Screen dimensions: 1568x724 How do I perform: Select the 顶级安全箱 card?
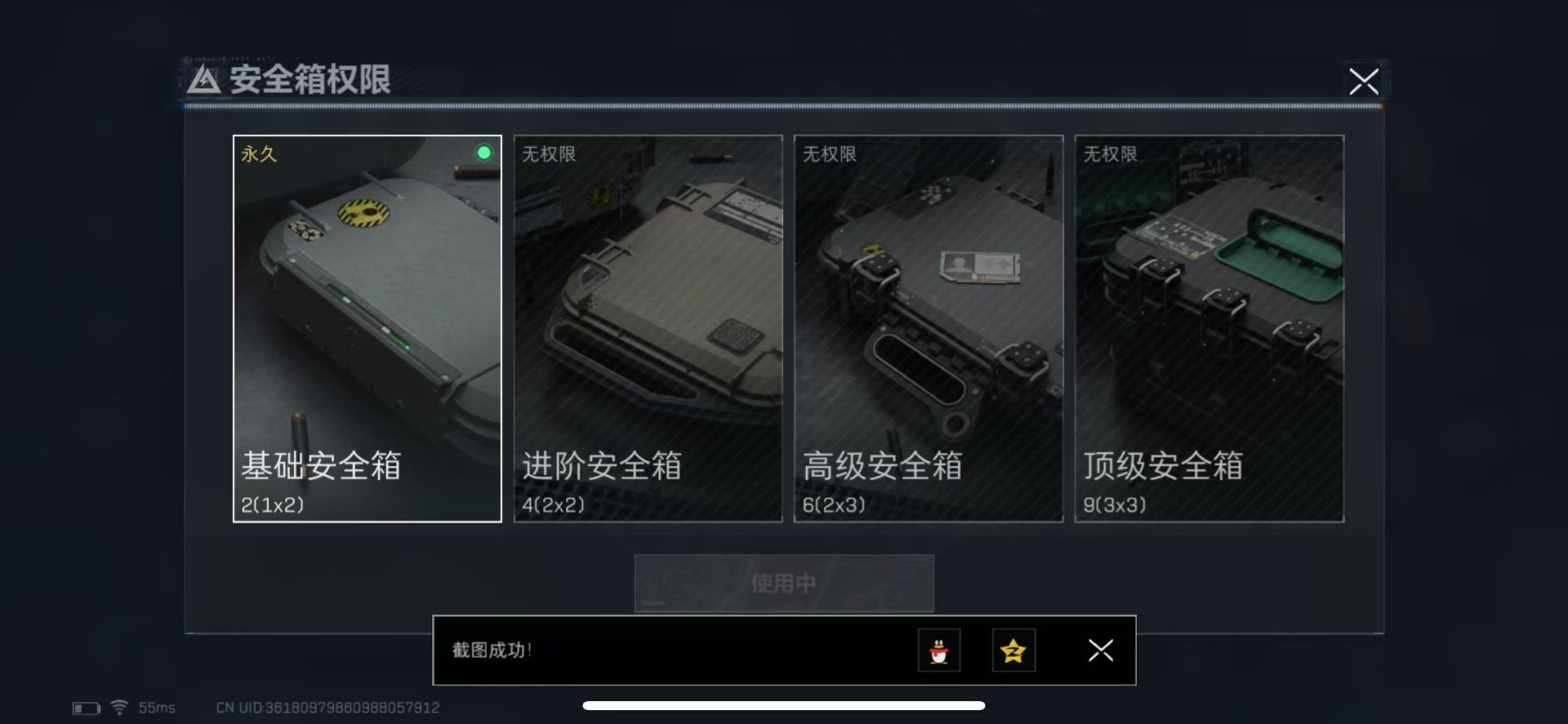pyautogui.click(x=1209, y=328)
